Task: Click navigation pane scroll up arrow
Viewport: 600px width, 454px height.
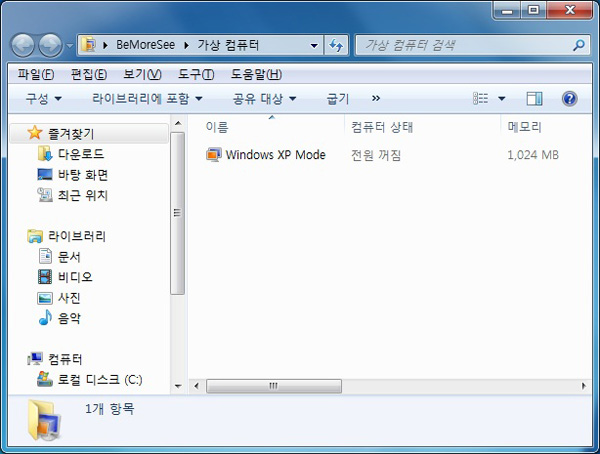Action: coord(178,123)
